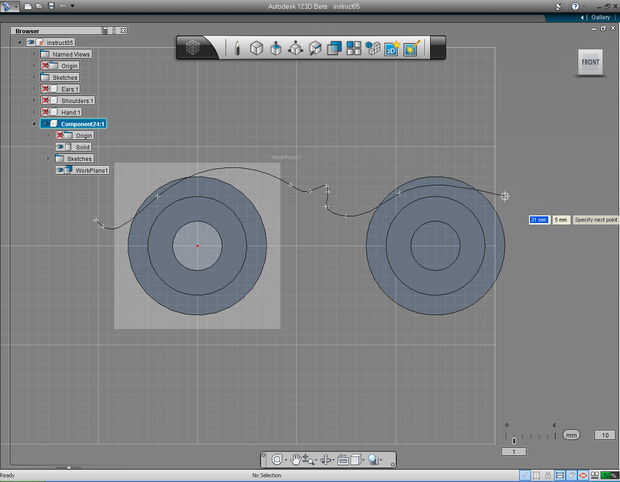The height and width of the screenshot is (482, 620).
Task: Hide WorkPlane1 using its eye icon
Action: 61,170
